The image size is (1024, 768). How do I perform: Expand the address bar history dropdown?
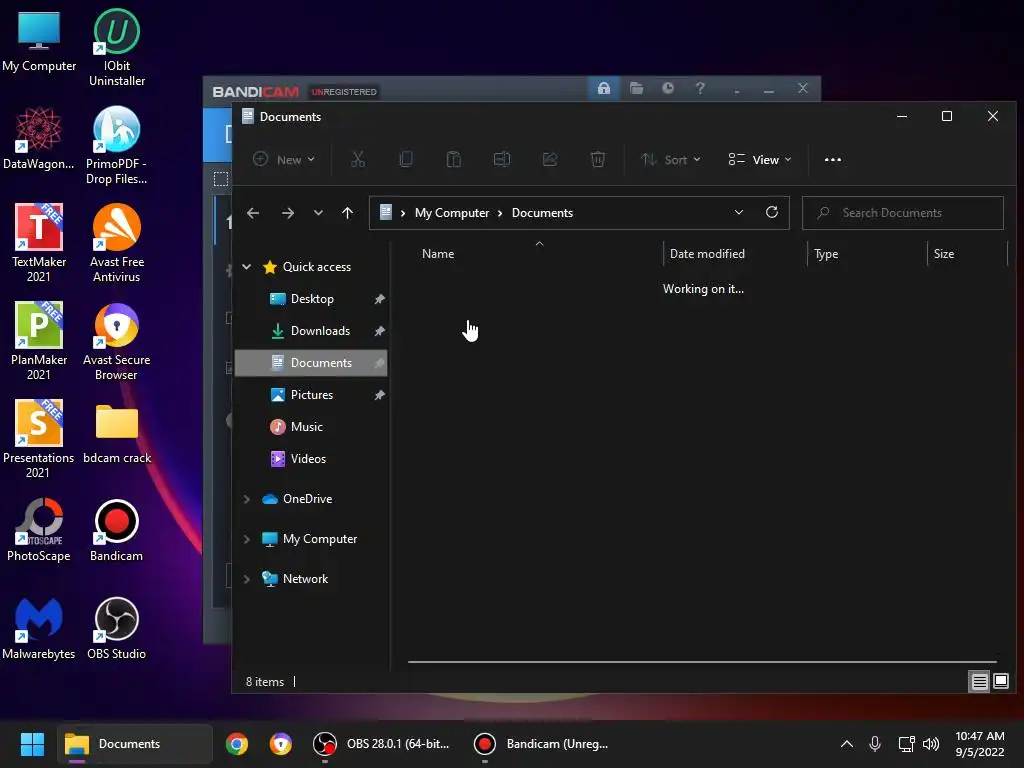point(739,212)
